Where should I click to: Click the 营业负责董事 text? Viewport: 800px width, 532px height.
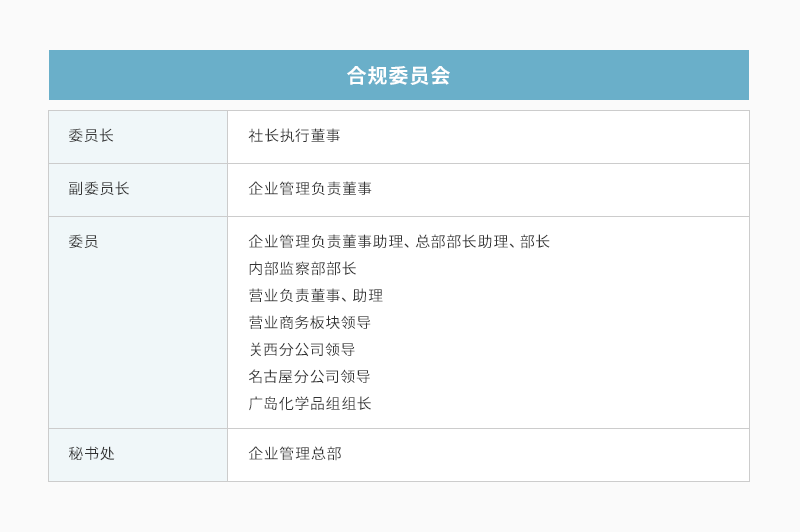pos(294,296)
